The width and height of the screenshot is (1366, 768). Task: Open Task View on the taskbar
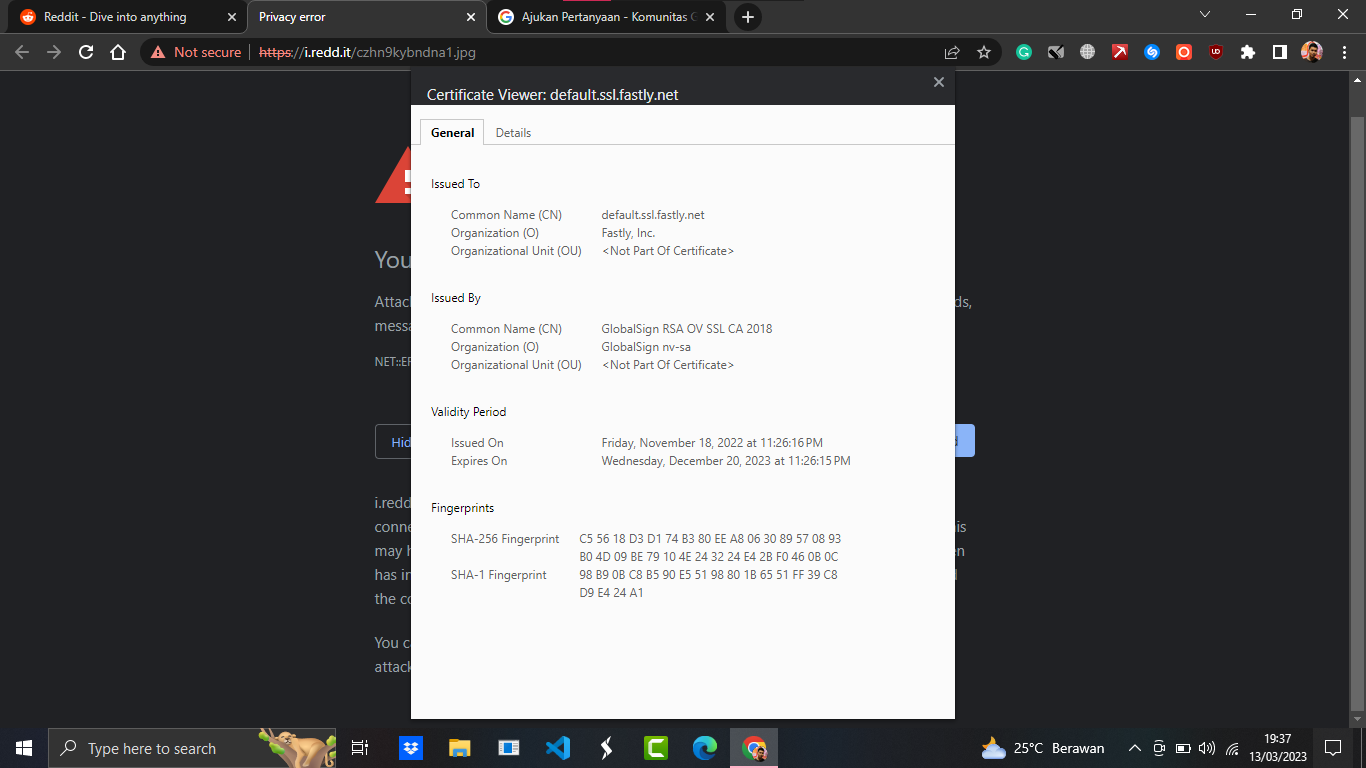[x=360, y=748]
